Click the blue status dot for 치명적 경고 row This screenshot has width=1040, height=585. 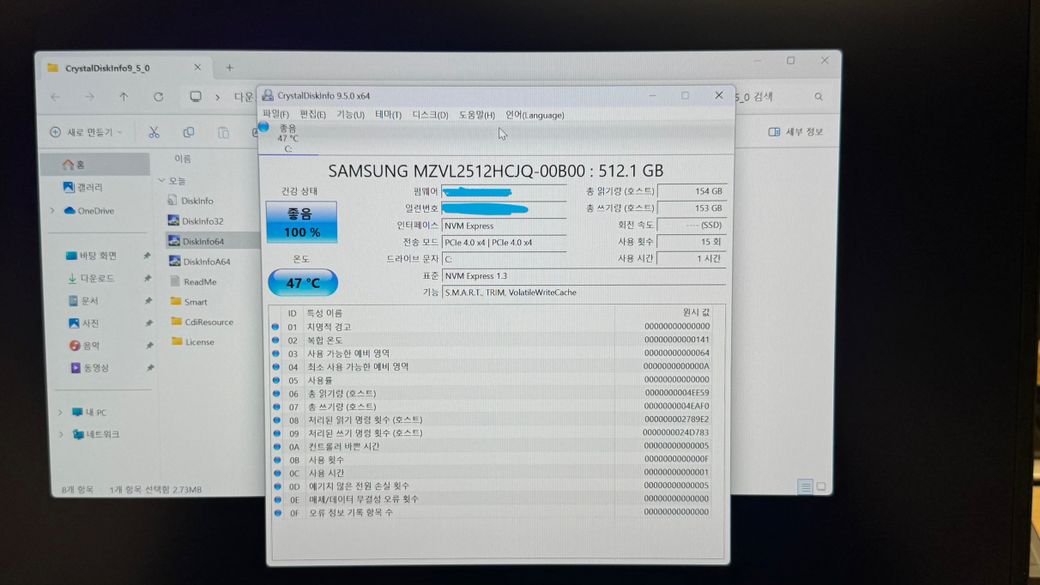coord(275,326)
